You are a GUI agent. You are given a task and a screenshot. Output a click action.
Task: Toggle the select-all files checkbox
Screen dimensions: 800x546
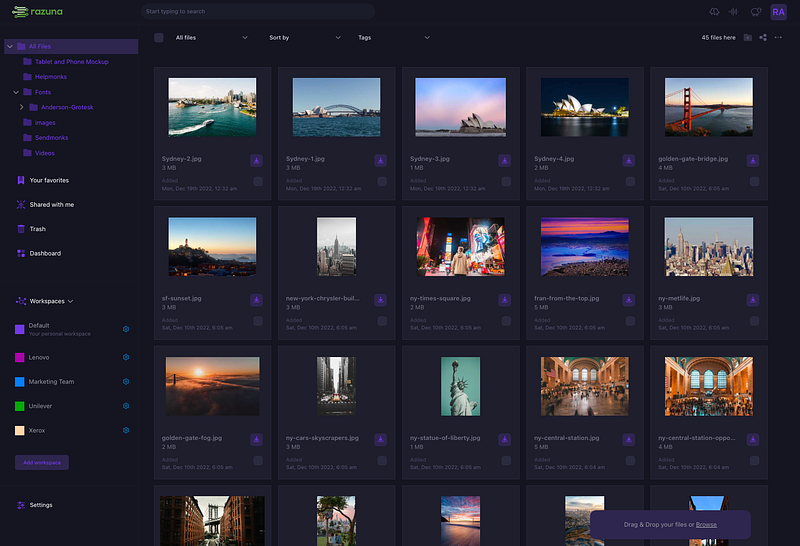[159, 38]
